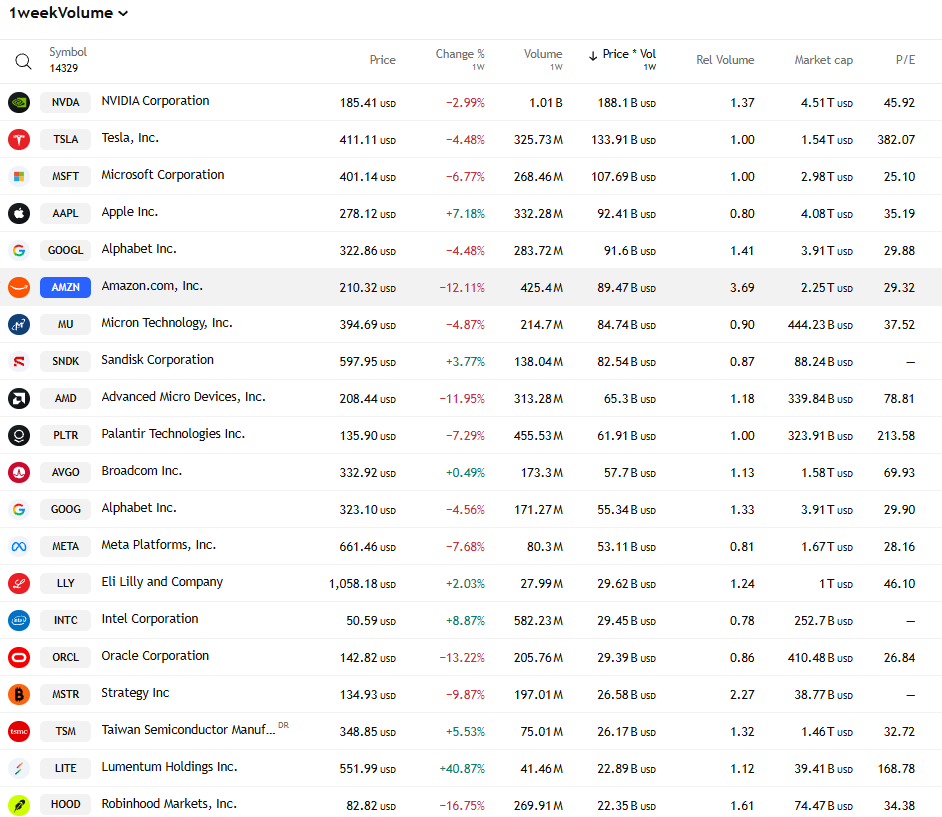Click the Robinhood logo icon
This screenshot has height=817, width=942.
click(19, 805)
